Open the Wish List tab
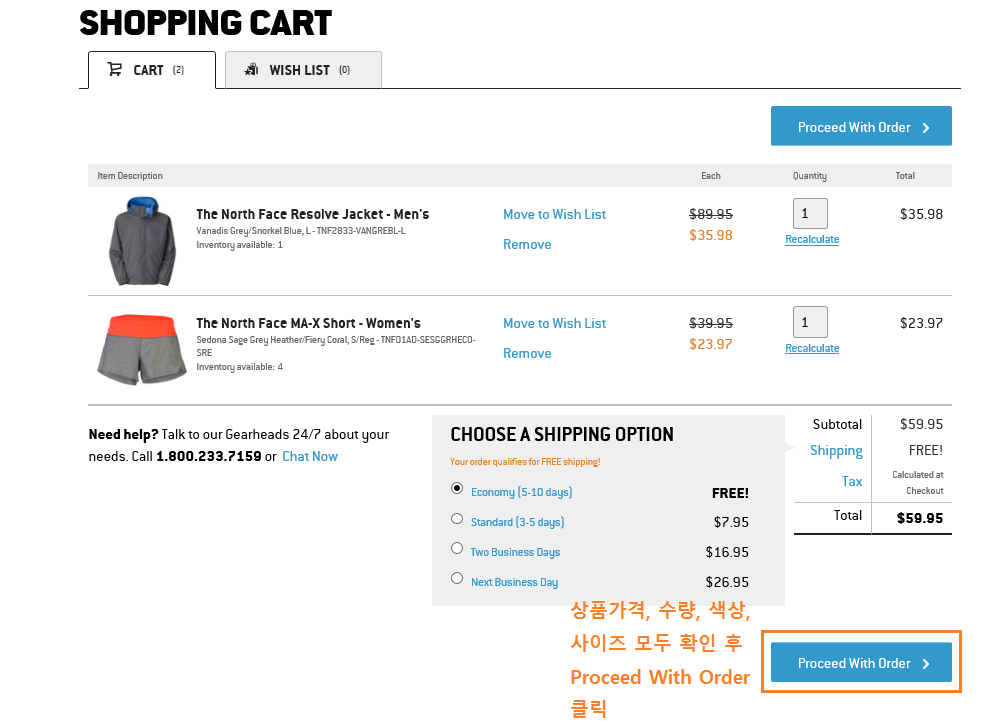 pyautogui.click(x=304, y=70)
